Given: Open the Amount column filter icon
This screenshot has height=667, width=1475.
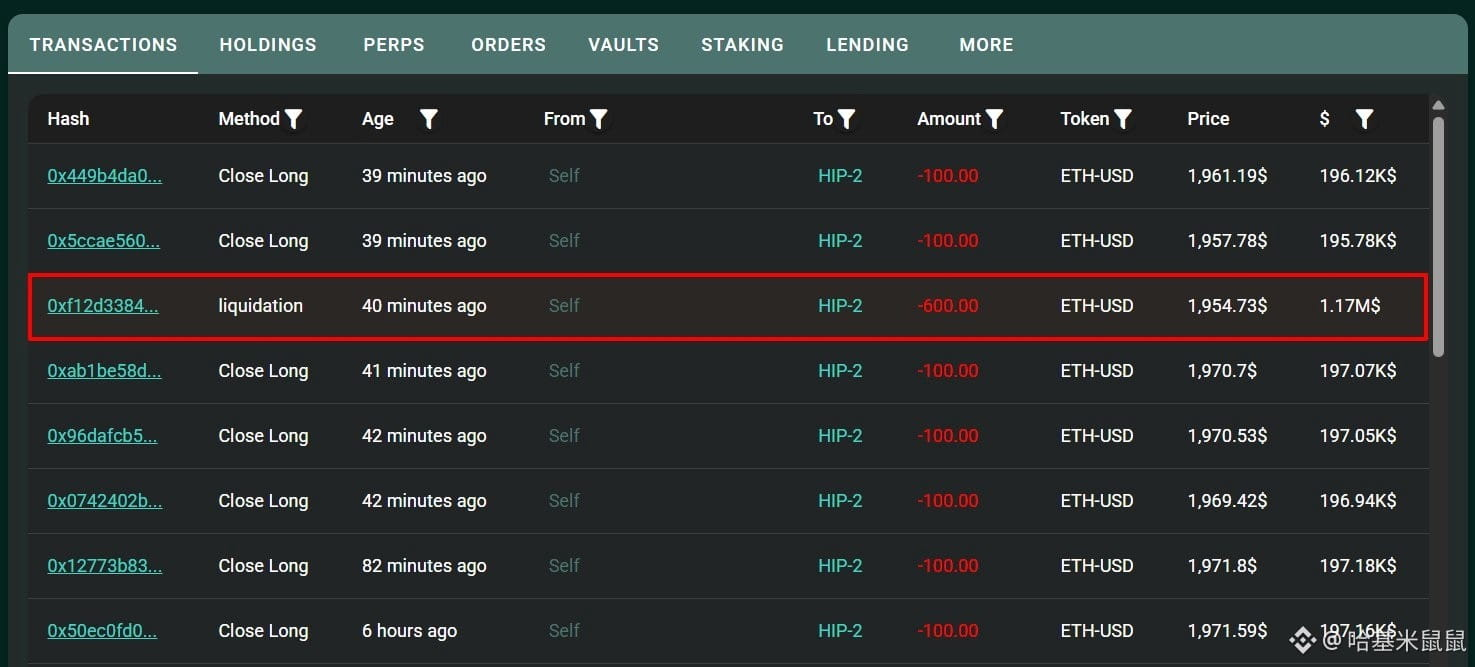Looking at the screenshot, I should point(994,119).
